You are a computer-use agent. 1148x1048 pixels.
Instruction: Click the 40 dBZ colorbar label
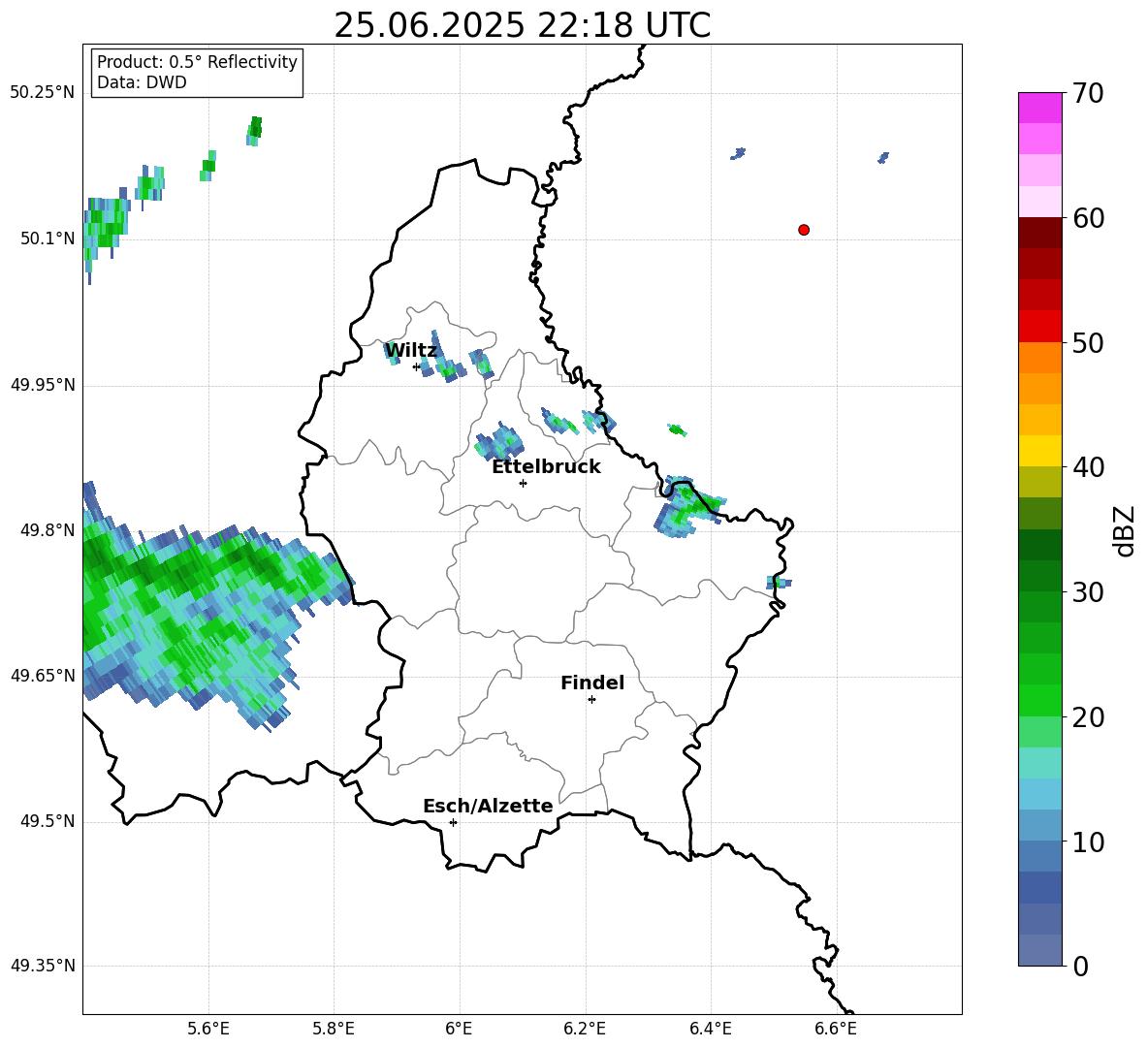point(1088,467)
